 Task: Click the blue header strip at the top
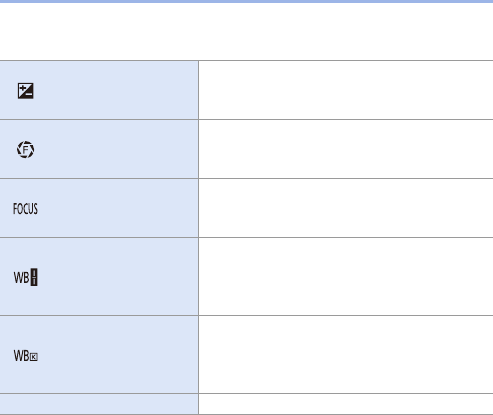pos(246,1)
